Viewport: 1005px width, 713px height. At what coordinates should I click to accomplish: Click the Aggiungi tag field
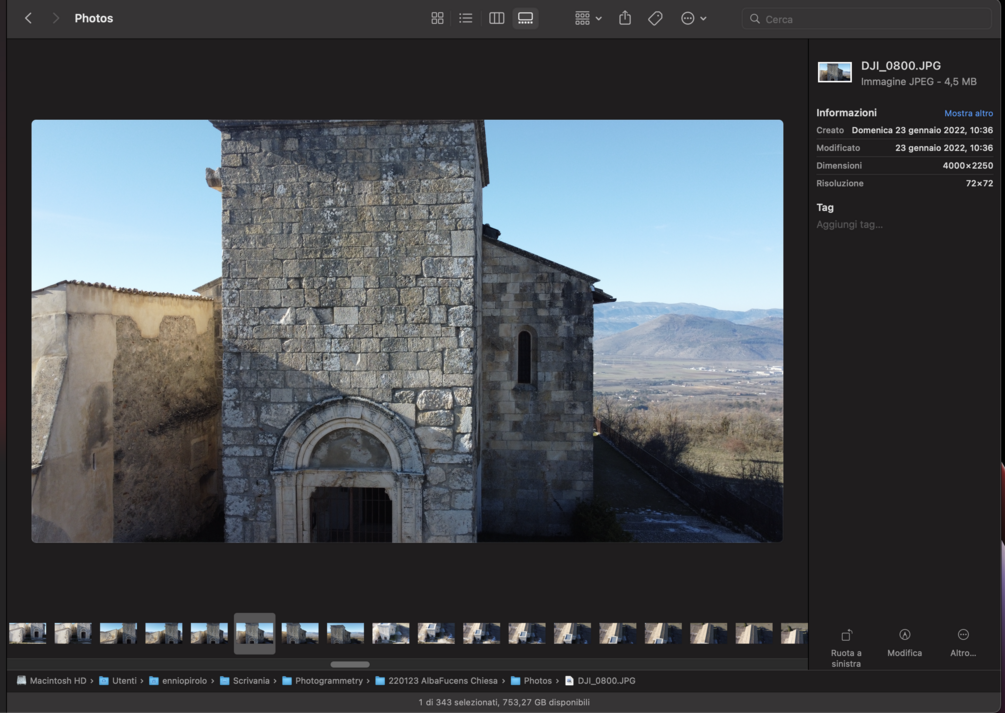[x=849, y=224]
